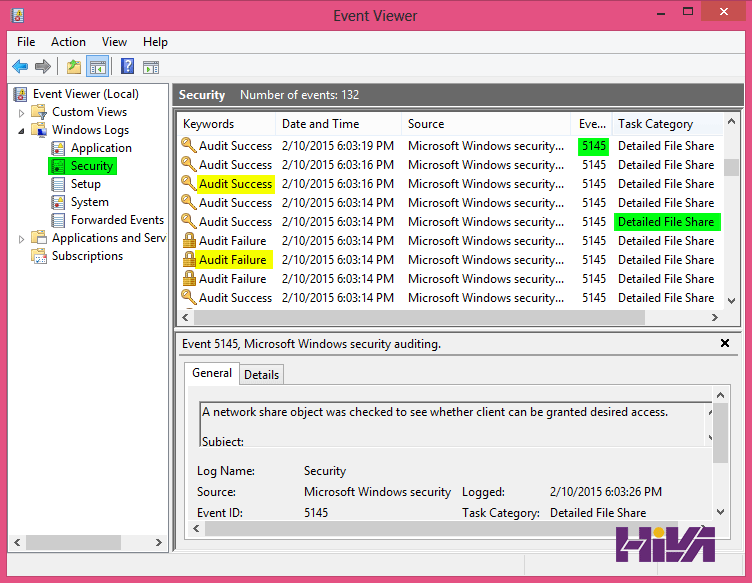Click the System log icon
This screenshot has height=583, width=752.
click(x=58, y=202)
